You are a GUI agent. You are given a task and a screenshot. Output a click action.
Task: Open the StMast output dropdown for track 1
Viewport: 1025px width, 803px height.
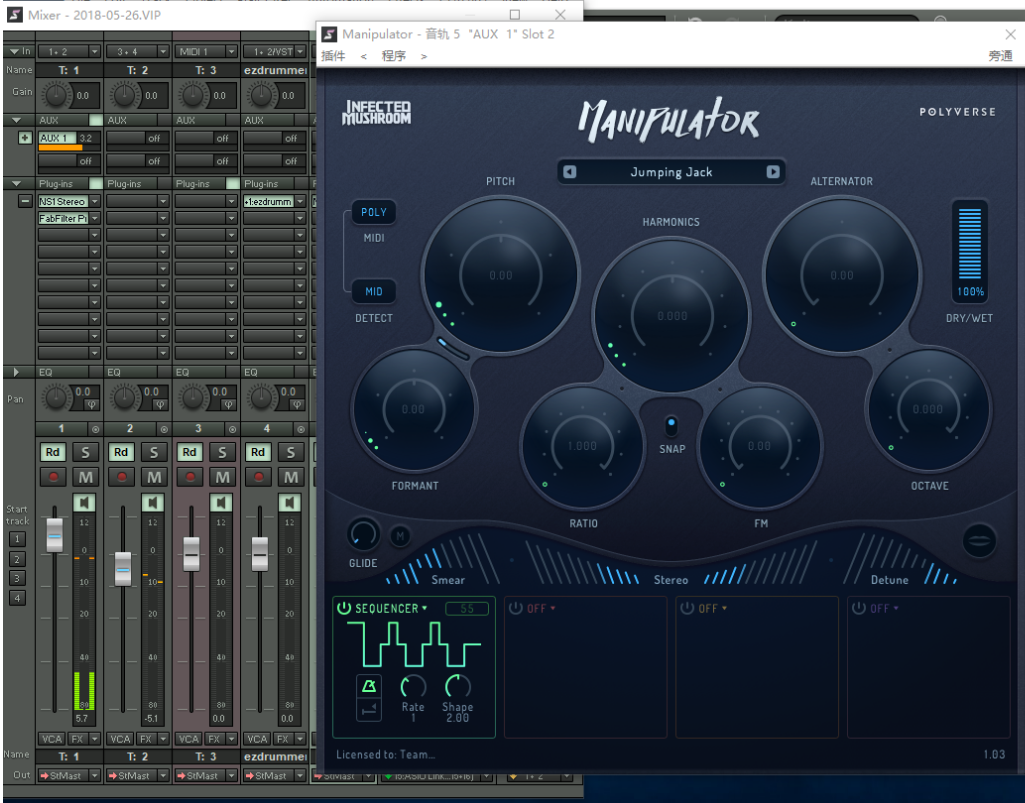[95, 775]
